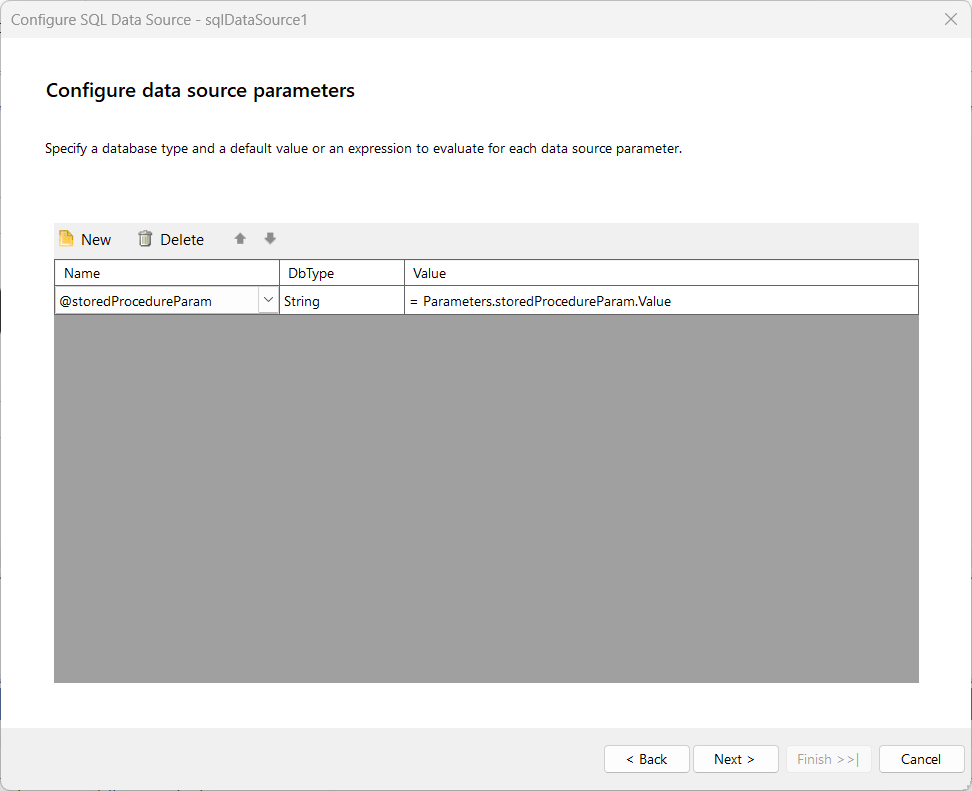Image resolution: width=972 pixels, height=791 pixels.
Task: Click the Value column header
Action: [x=661, y=273]
